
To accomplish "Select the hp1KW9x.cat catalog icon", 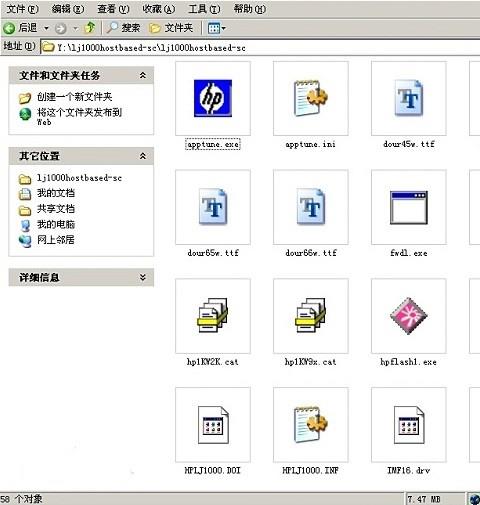I will click(311, 315).
